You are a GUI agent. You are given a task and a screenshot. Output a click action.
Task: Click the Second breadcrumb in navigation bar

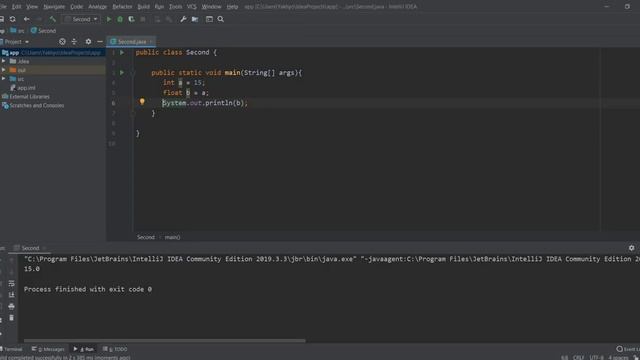(43, 31)
